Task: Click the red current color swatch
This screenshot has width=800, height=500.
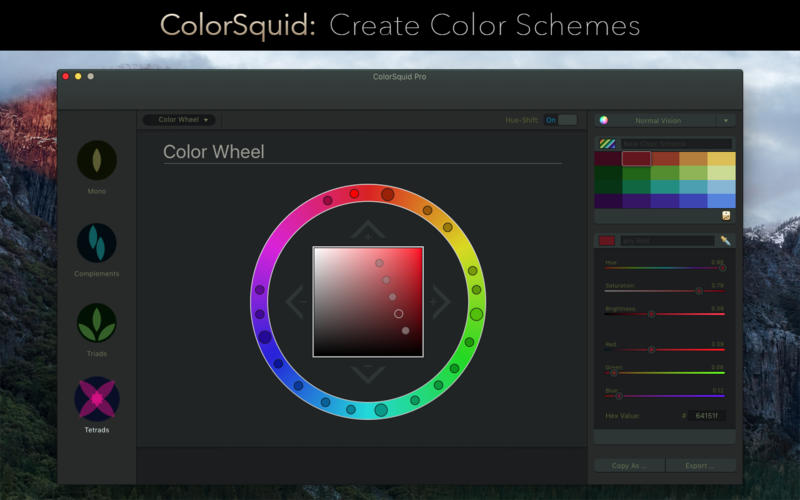Action: coord(607,240)
